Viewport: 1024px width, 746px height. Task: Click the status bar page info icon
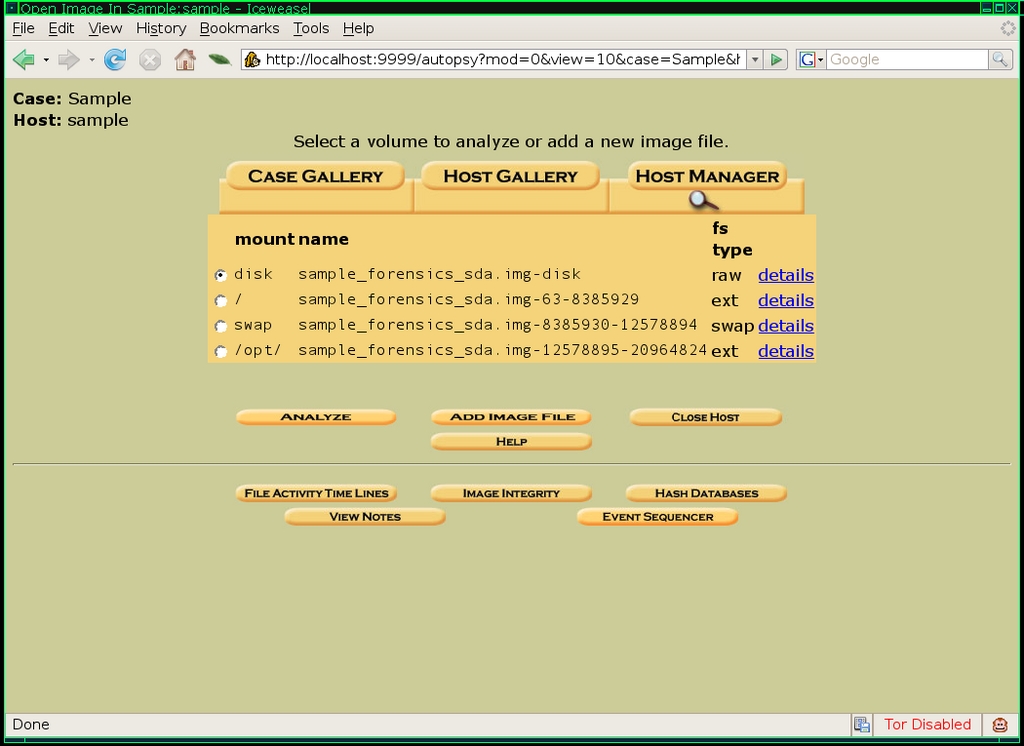tap(861, 725)
